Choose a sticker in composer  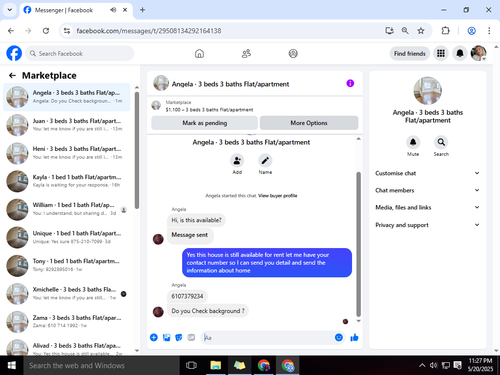[179, 338]
